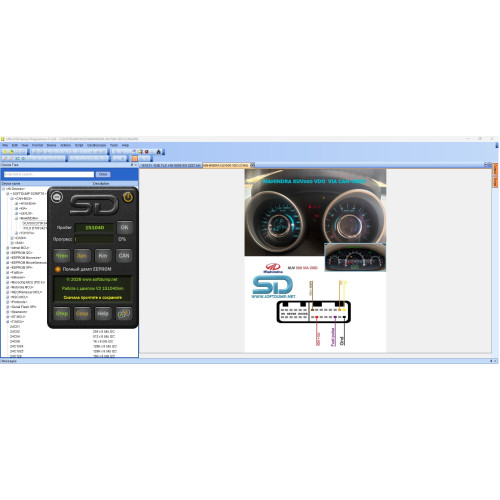Screen dimensions: 500x500
Task: Click the open file toolbar icon
Action: click(11, 152)
